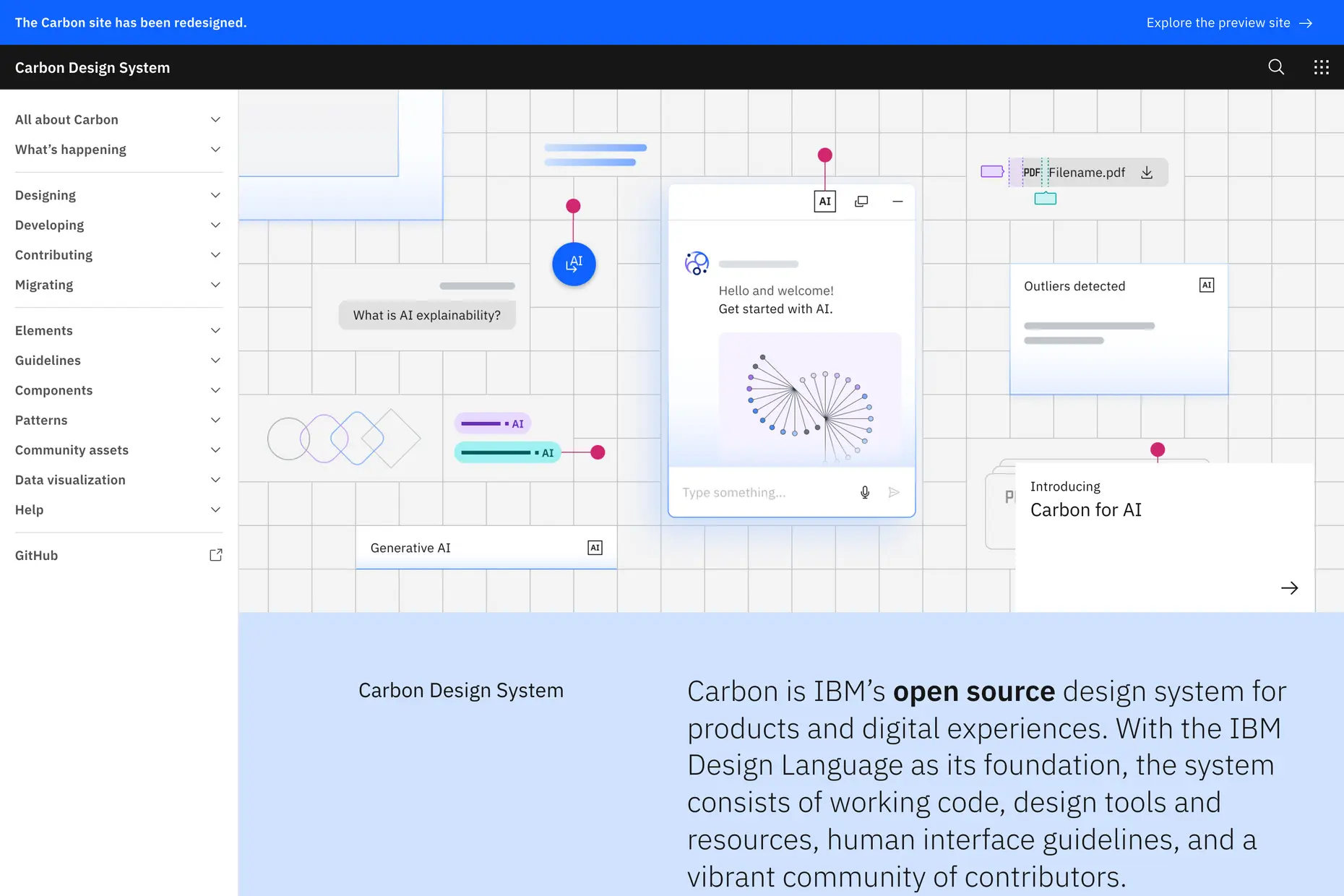Minimize the chat panel with dash icon

(x=897, y=202)
